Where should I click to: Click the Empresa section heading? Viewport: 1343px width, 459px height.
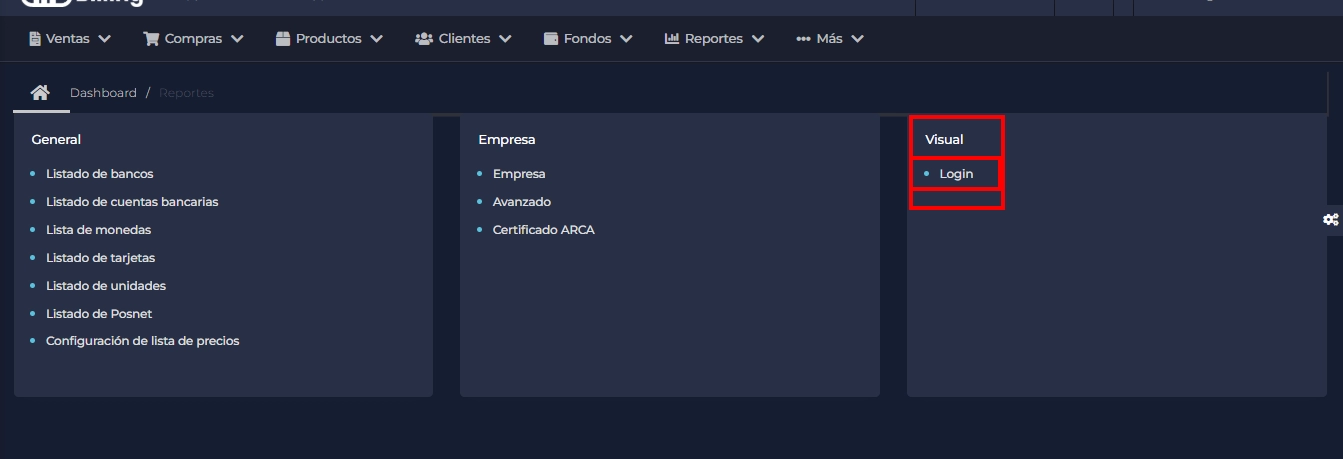click(507, 140)
